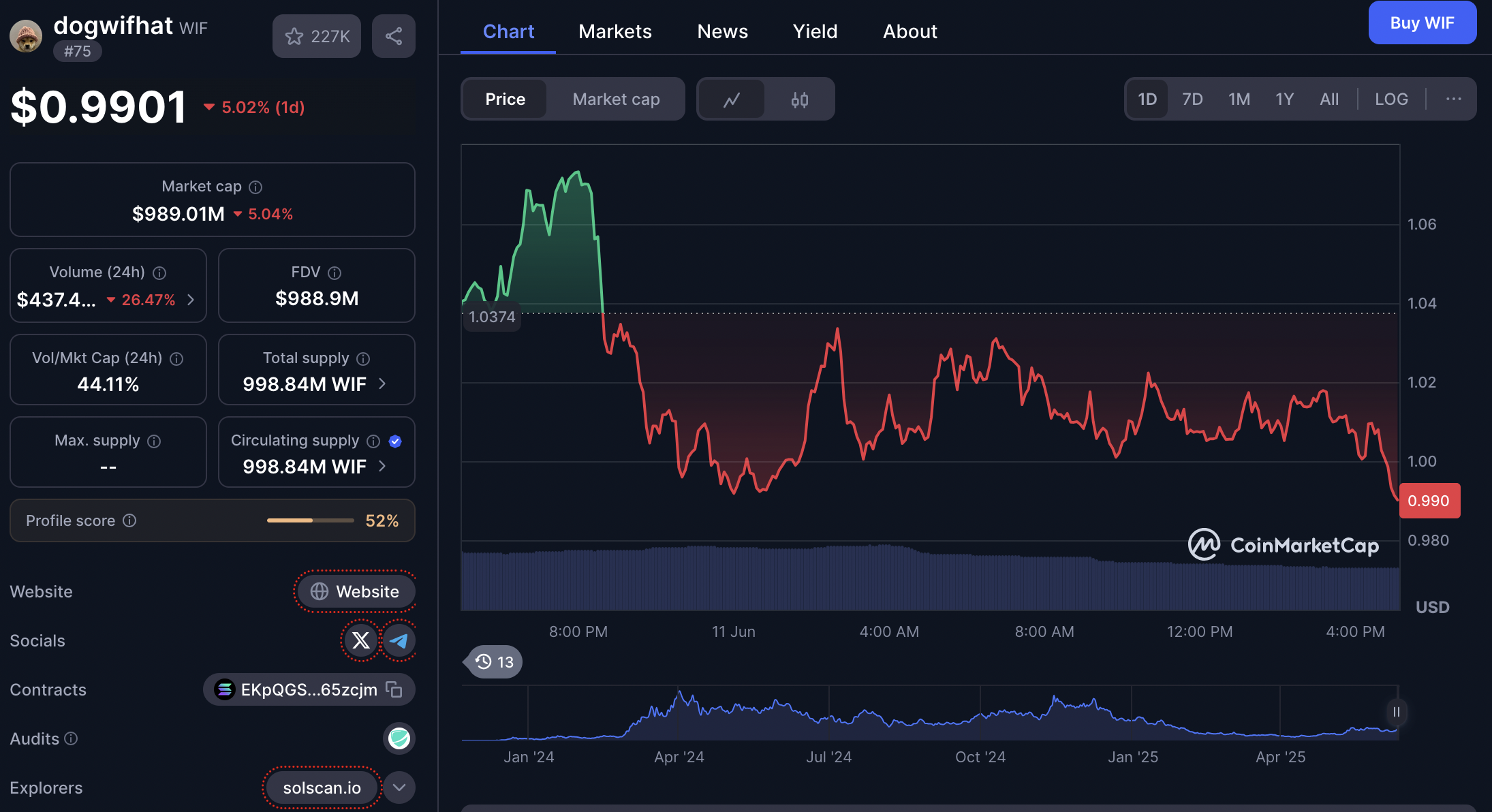Click the 0.990 current price label
1492x812 pixels.
(1429, 501)
